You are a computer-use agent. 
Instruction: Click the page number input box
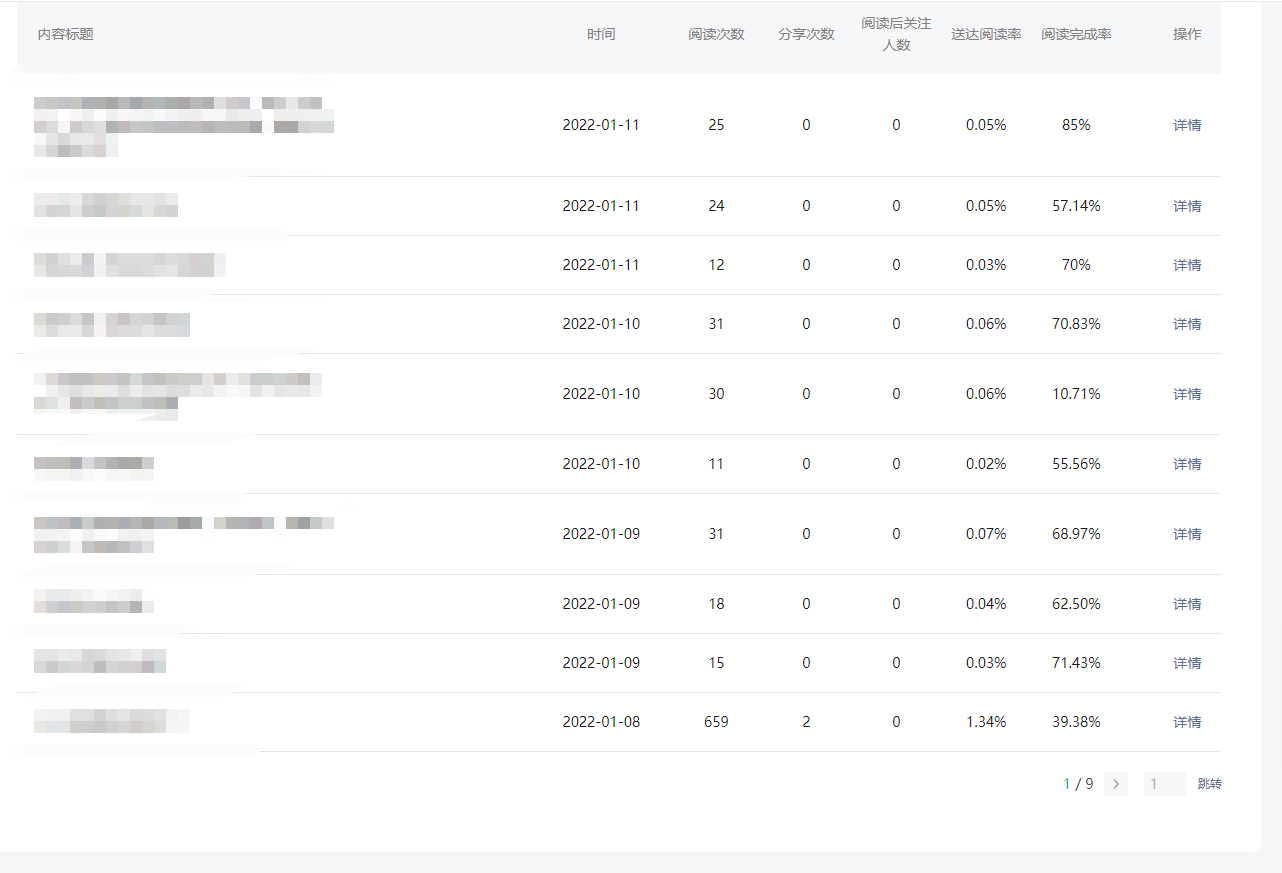[x=1164, y=784]
